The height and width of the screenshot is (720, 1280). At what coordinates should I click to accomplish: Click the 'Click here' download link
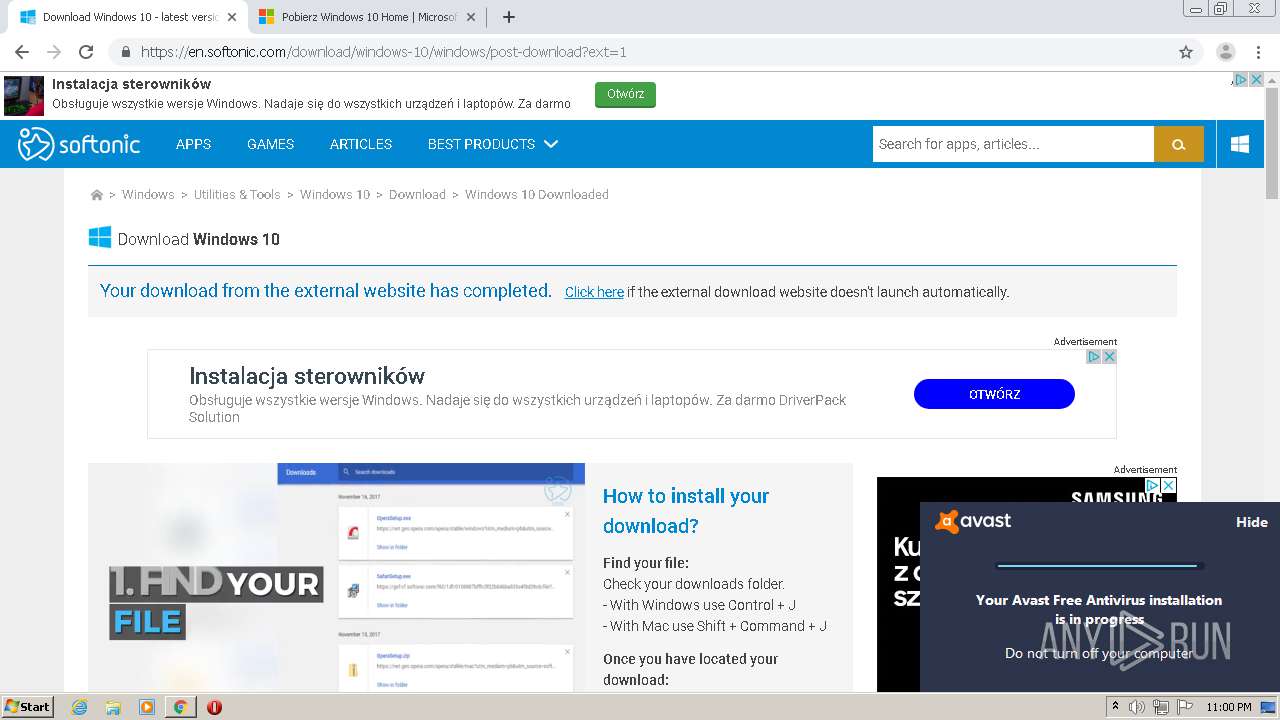(x=594, y=292)
